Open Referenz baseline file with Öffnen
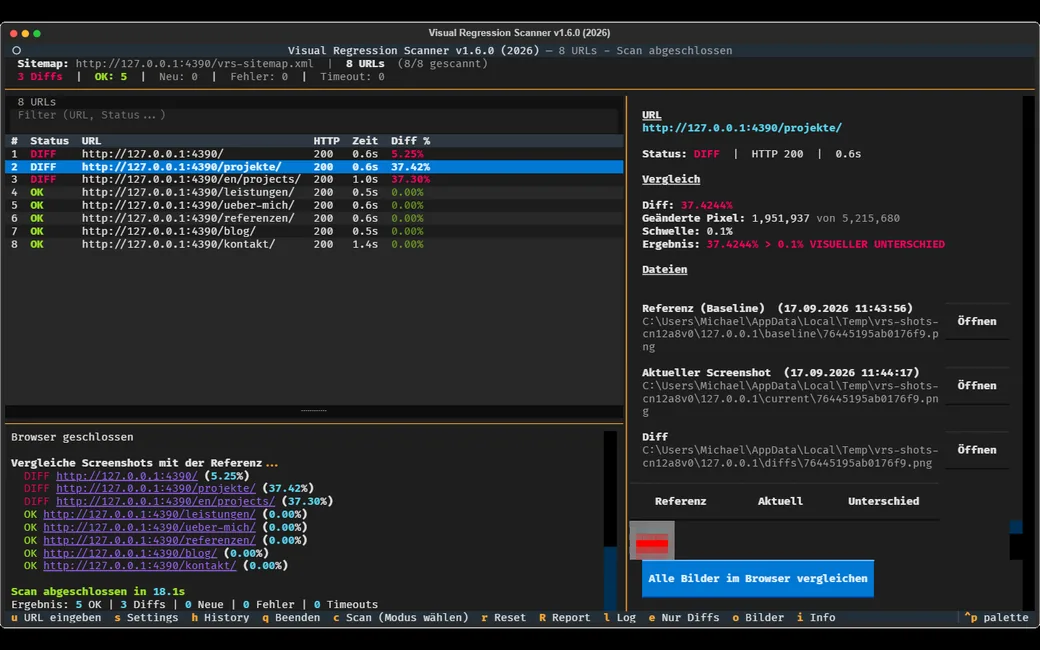 click(976, 321)
